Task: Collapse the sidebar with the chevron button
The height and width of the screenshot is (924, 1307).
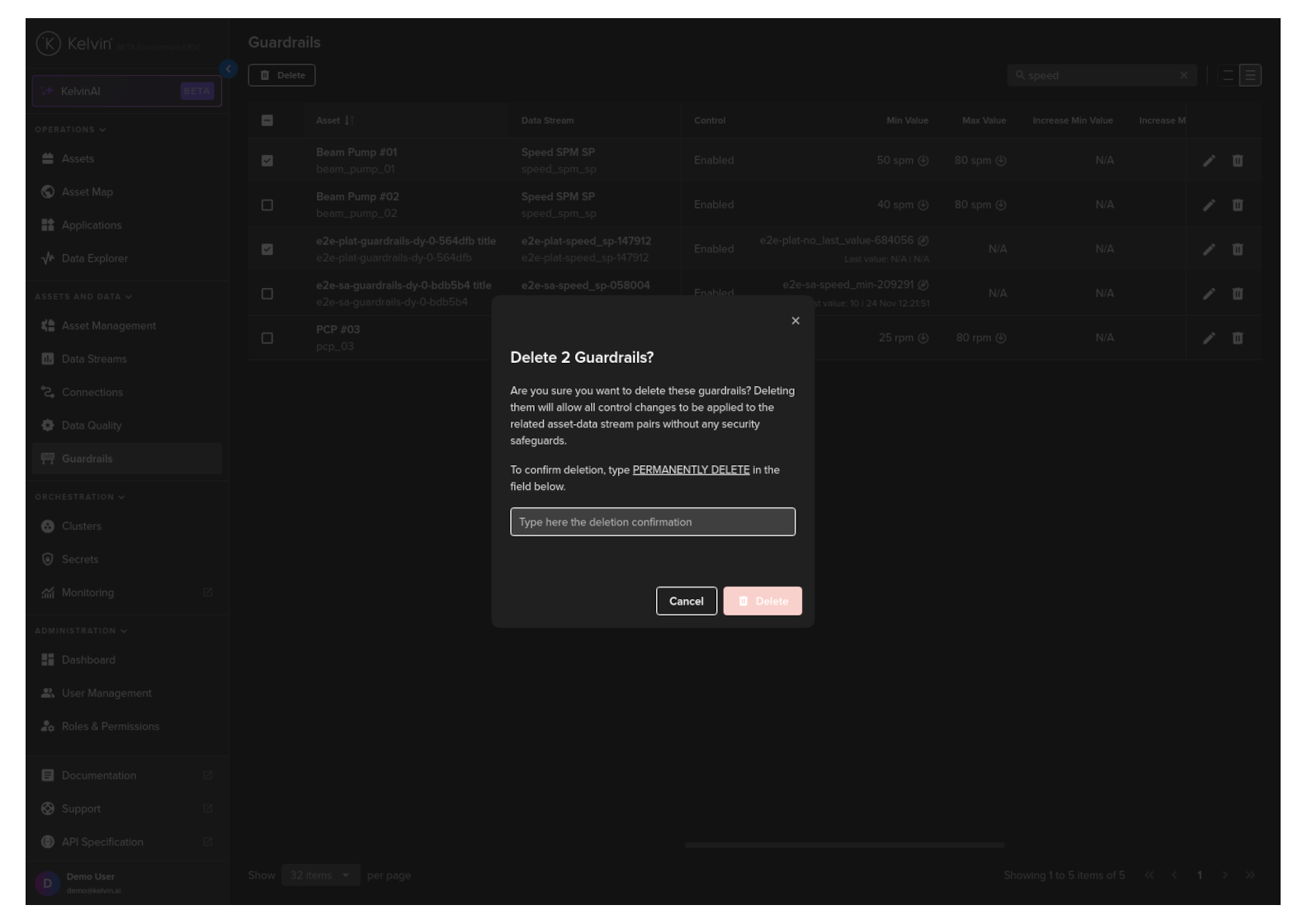Action: point(229,69)
